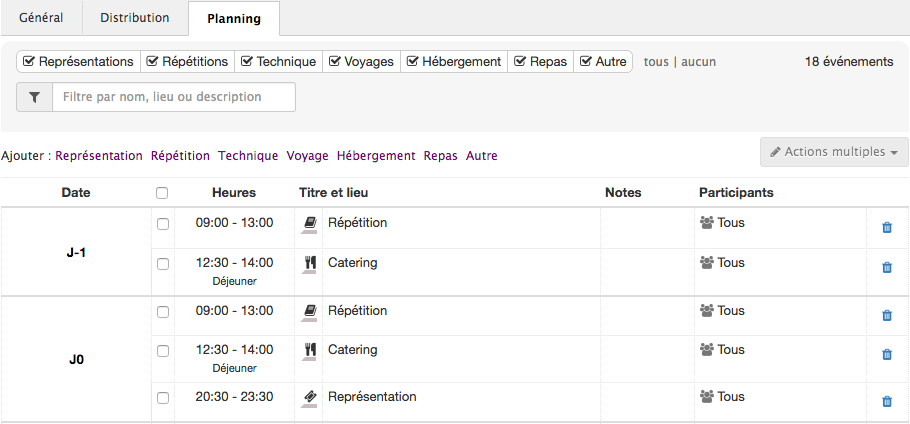Viewport: 910px width, 424px height.
Task: Select J0 12:30 - 14:00 Catering row checkbox
Action: tap(163, 351)
